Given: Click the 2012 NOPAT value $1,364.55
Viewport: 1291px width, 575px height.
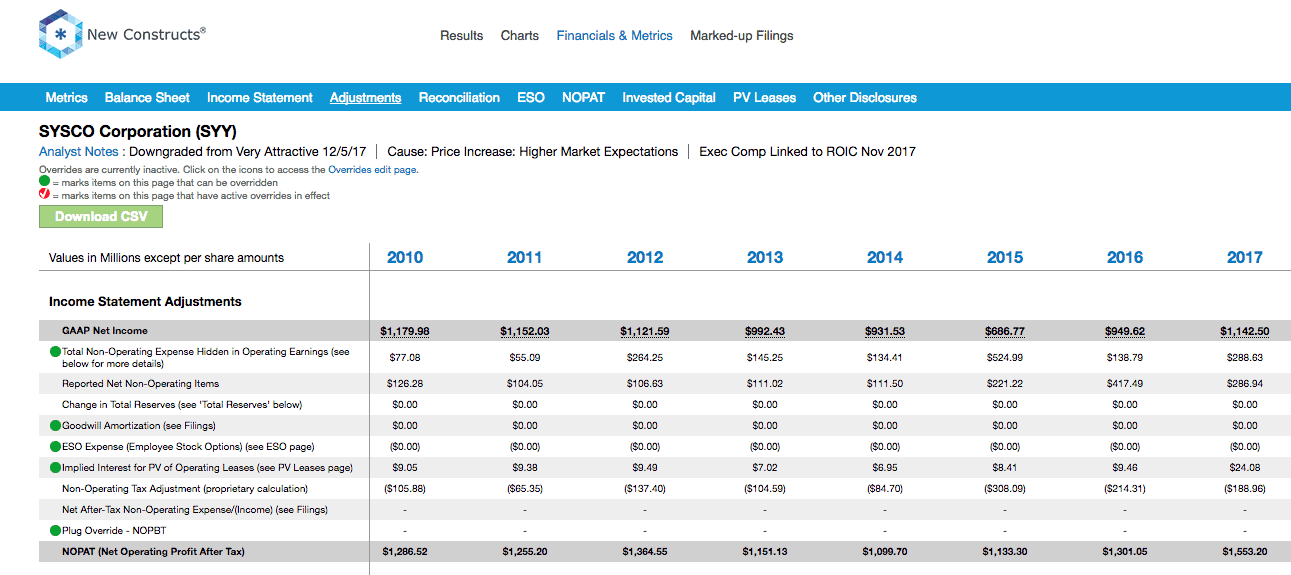Looking at the screenshot, I should click(x=645, y=552).
